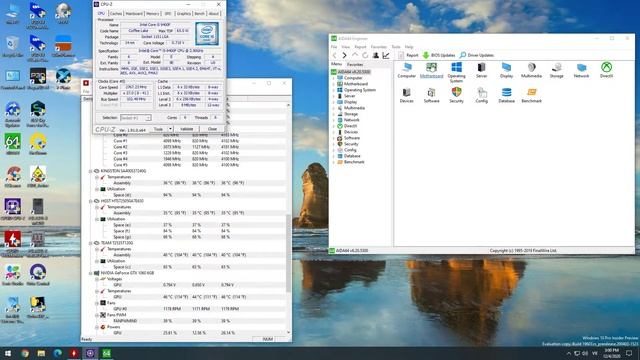Click the HWMonitor vertical scrollbar
Image resolution: width=640 pixels, height=360 pixels.
tap(289, 253)
